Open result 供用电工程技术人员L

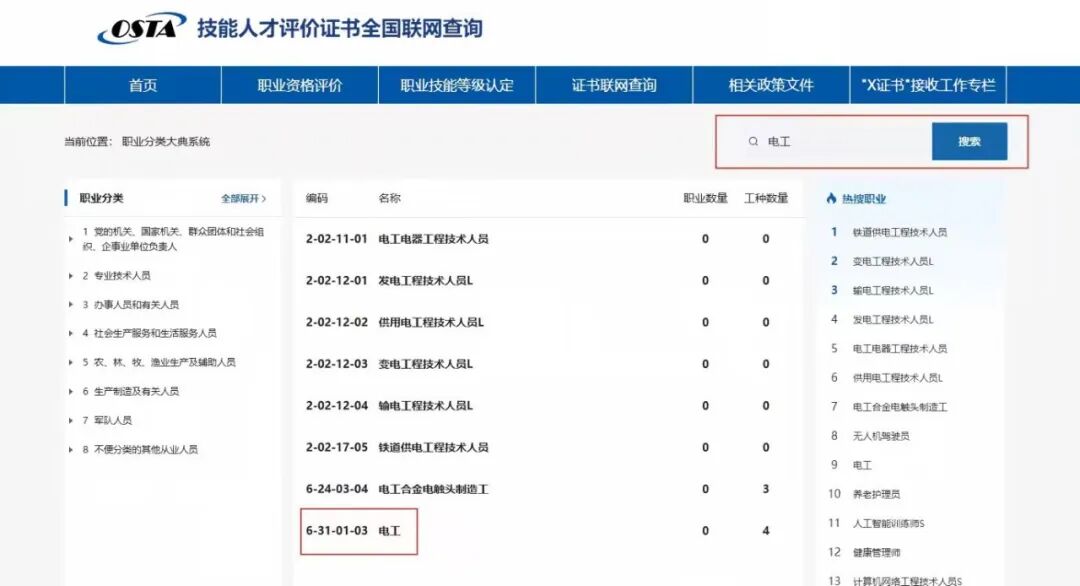coord(431,322)
